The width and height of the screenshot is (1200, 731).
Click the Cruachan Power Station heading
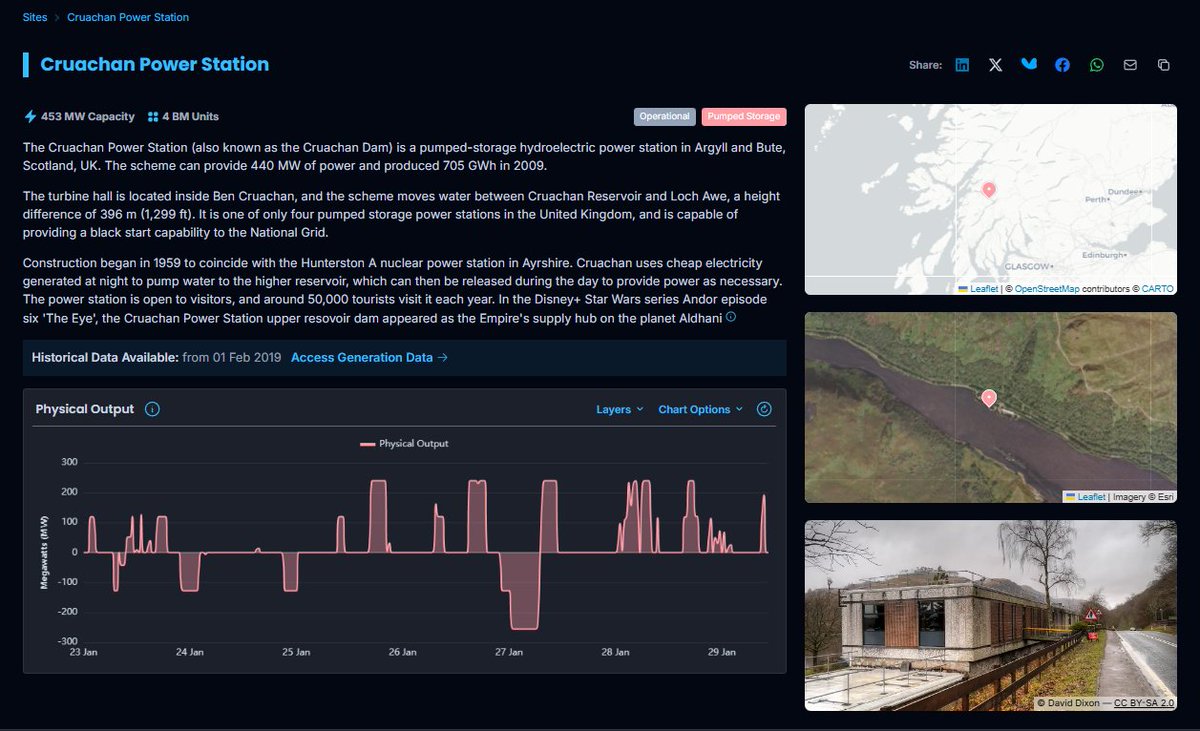pos(155,65)
